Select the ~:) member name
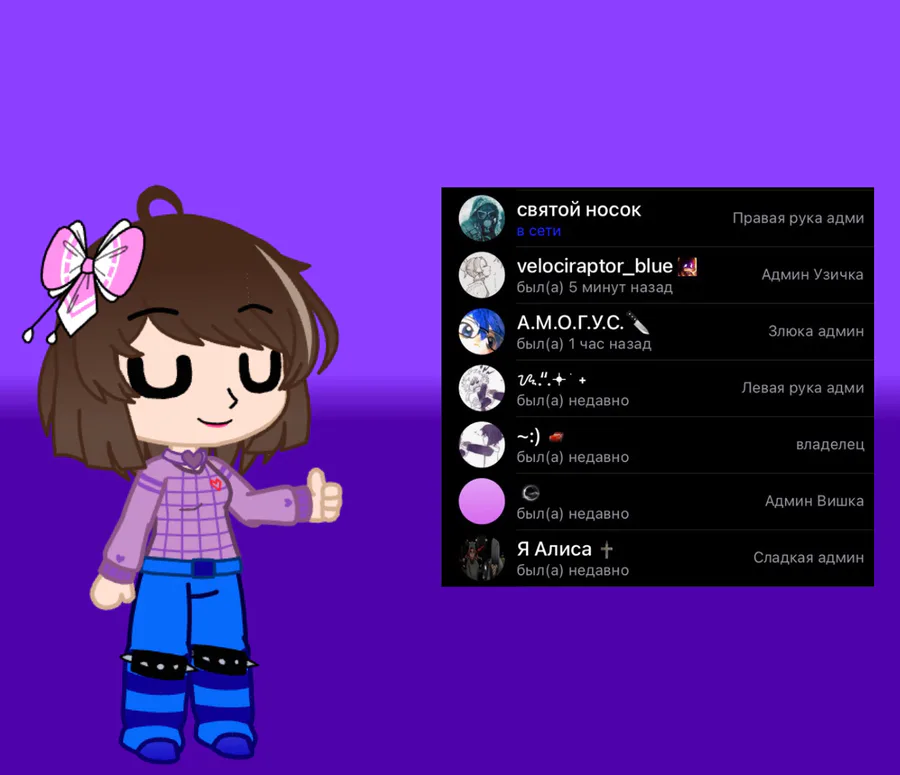This screenshot has height=775, width=900. (x=528, y=437)
